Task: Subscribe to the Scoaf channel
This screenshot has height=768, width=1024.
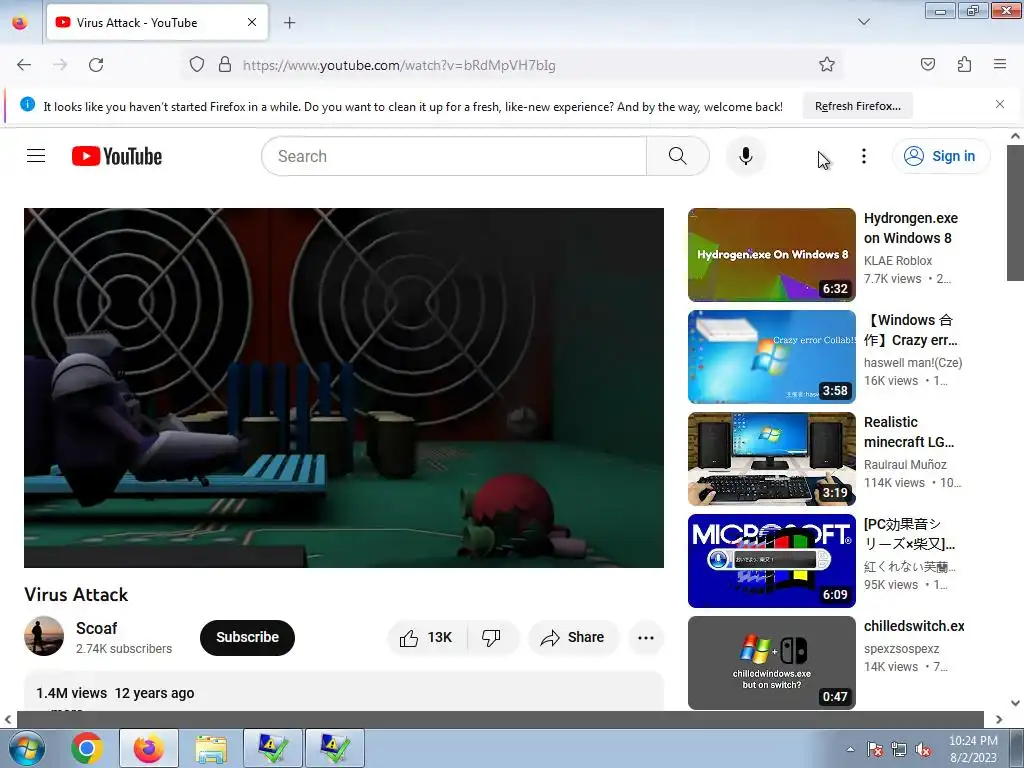Action: click(x=248, y=637)
